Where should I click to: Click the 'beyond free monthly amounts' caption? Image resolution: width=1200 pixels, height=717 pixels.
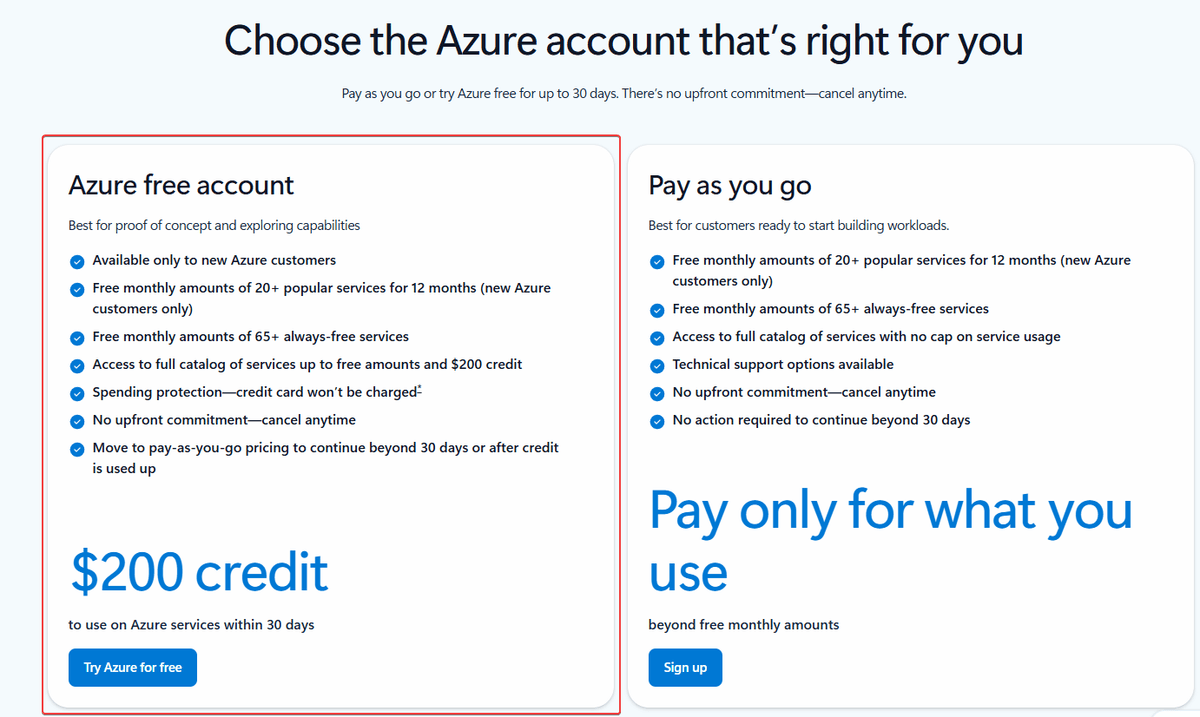tap(743, 624)
